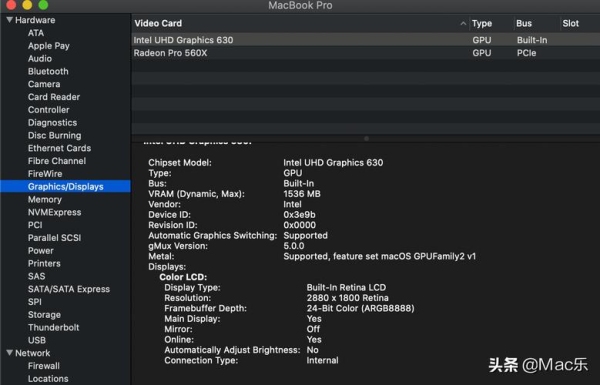Select the Network category label
The width and height of the screenshot is (600, 385).
tap(33, 353)
